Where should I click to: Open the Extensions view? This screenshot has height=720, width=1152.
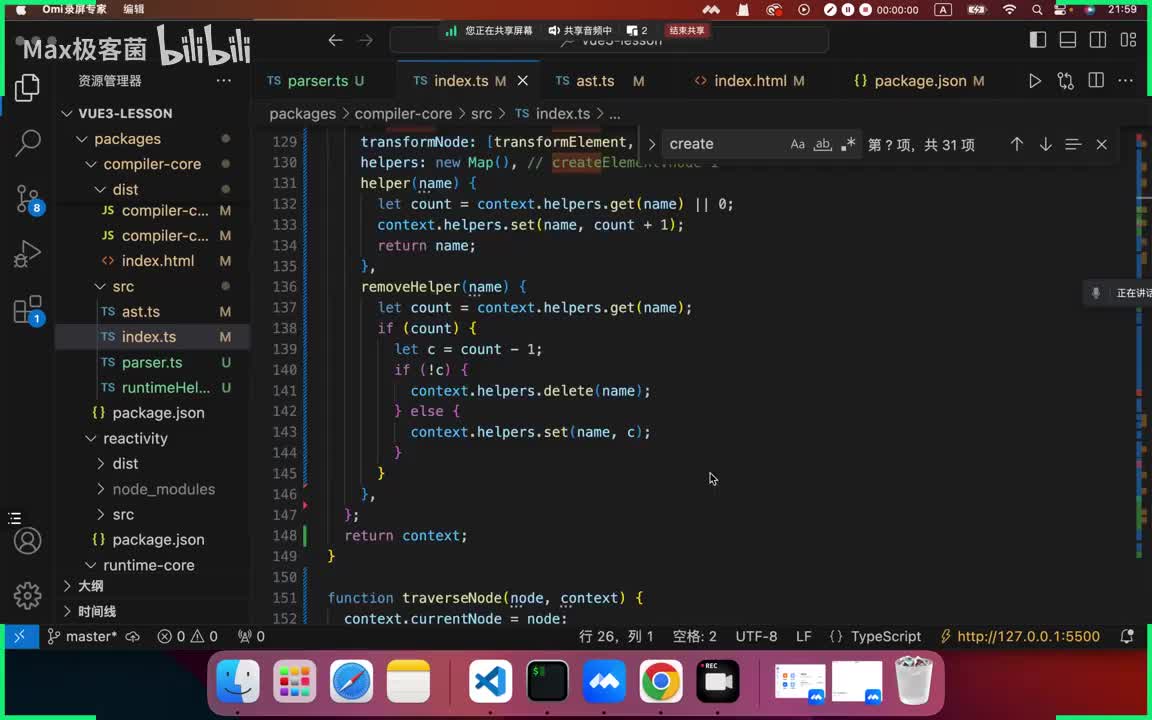pos(28,310)
